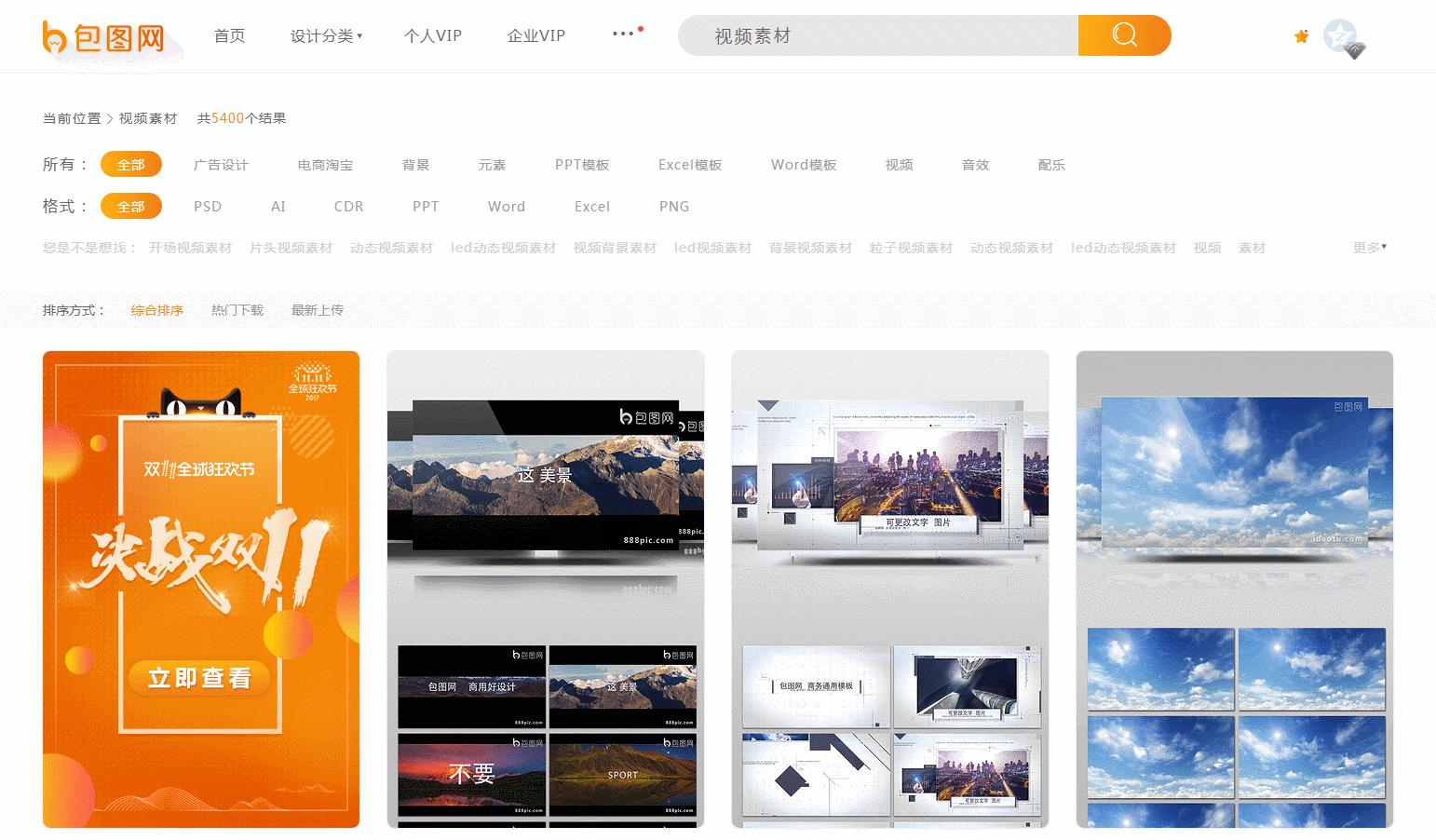1436x840 pixels.
Task: Sort results by 热门下载
Action: pyautogui.click(x=237, y=310)
